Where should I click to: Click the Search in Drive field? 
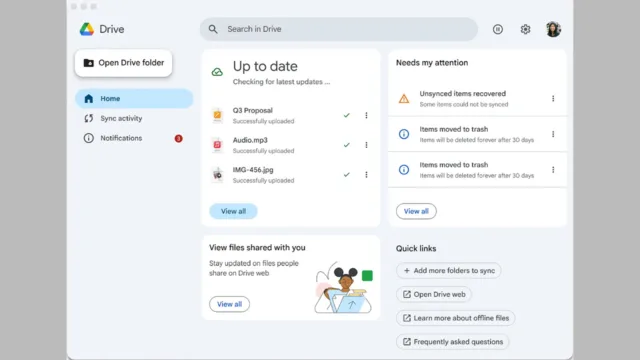pyautogui.click(x=338, y=29)
